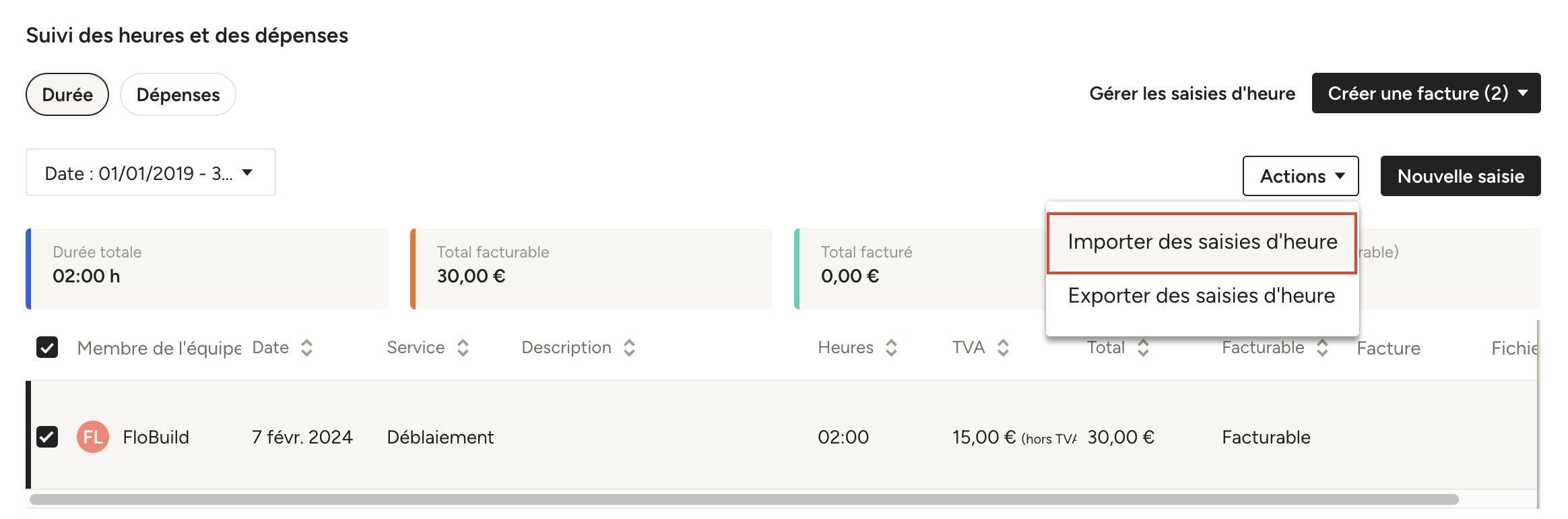Open Gérer les saisies d'heure link
The width and height of the screenshot is (1568, 519).
[x=1192, y=94]
